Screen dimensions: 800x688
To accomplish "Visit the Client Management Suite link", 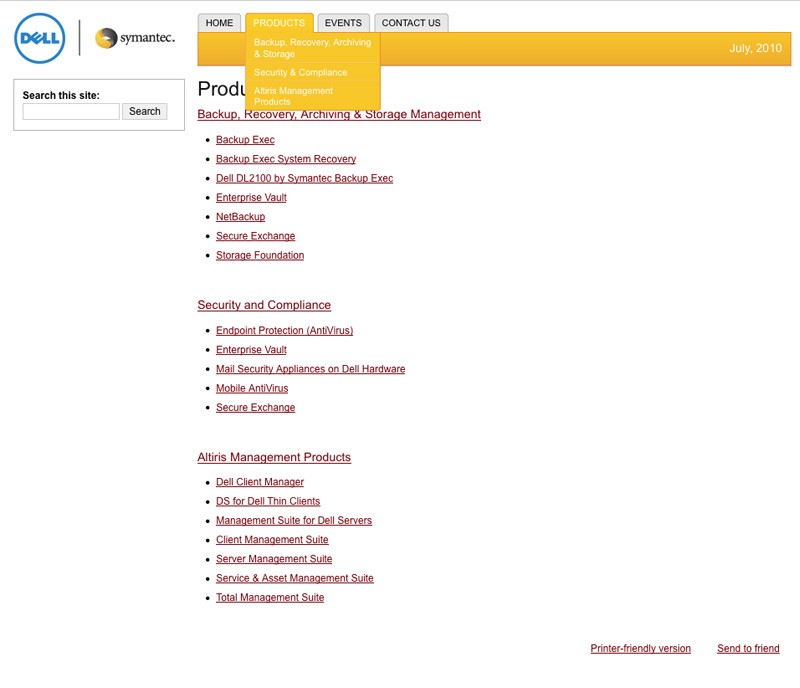I will [272, 540].
